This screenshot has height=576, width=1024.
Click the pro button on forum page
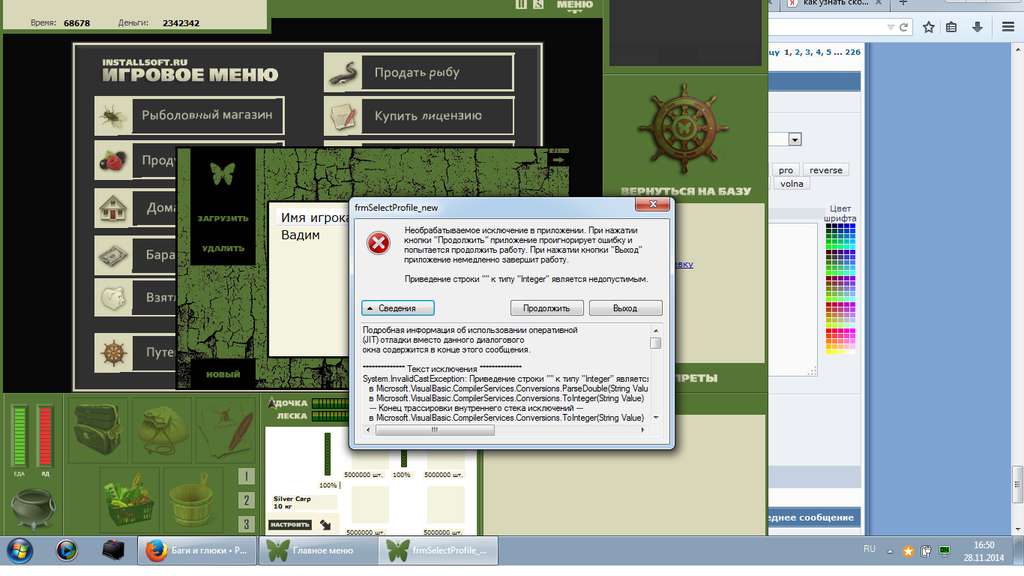pos(786,170)
